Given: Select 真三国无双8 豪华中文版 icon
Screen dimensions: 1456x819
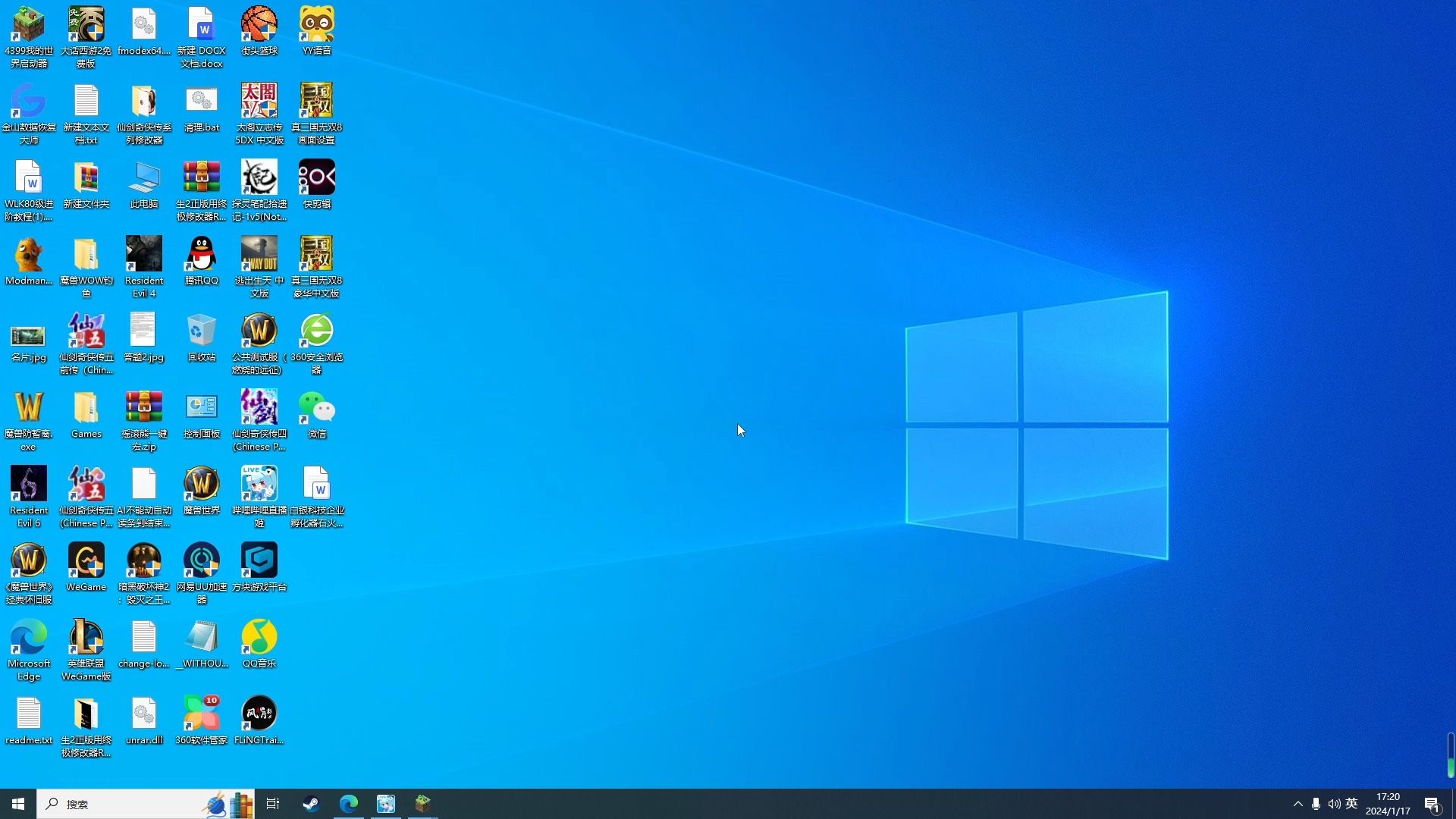Looking at the screenshot, I should coord(317,266).
